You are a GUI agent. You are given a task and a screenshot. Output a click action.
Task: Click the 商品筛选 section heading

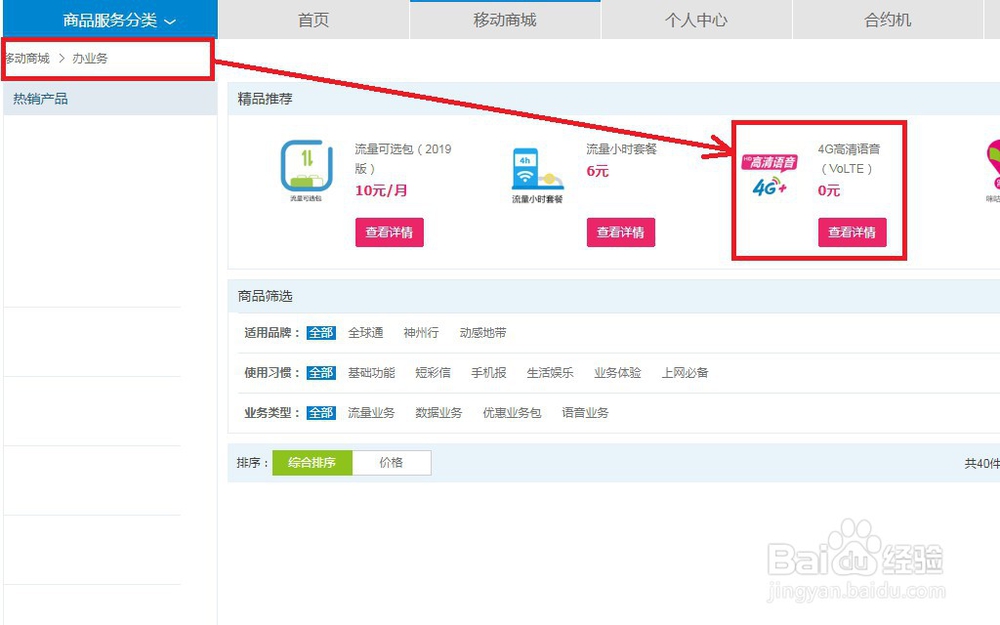pos(265,297)
